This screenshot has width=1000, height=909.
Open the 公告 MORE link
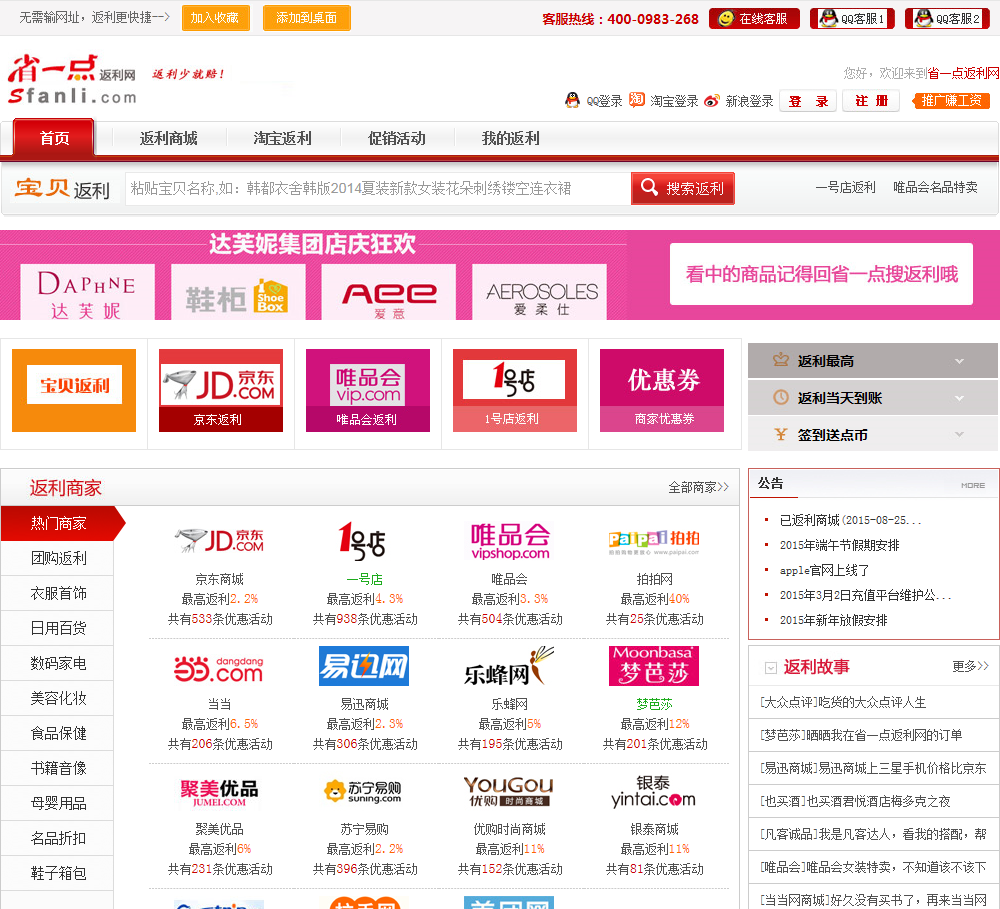click(973, 485)
